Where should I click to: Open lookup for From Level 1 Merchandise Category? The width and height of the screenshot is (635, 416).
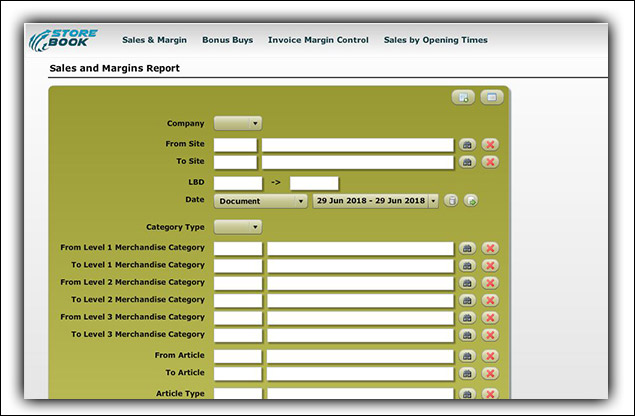(x=467, y=248)
